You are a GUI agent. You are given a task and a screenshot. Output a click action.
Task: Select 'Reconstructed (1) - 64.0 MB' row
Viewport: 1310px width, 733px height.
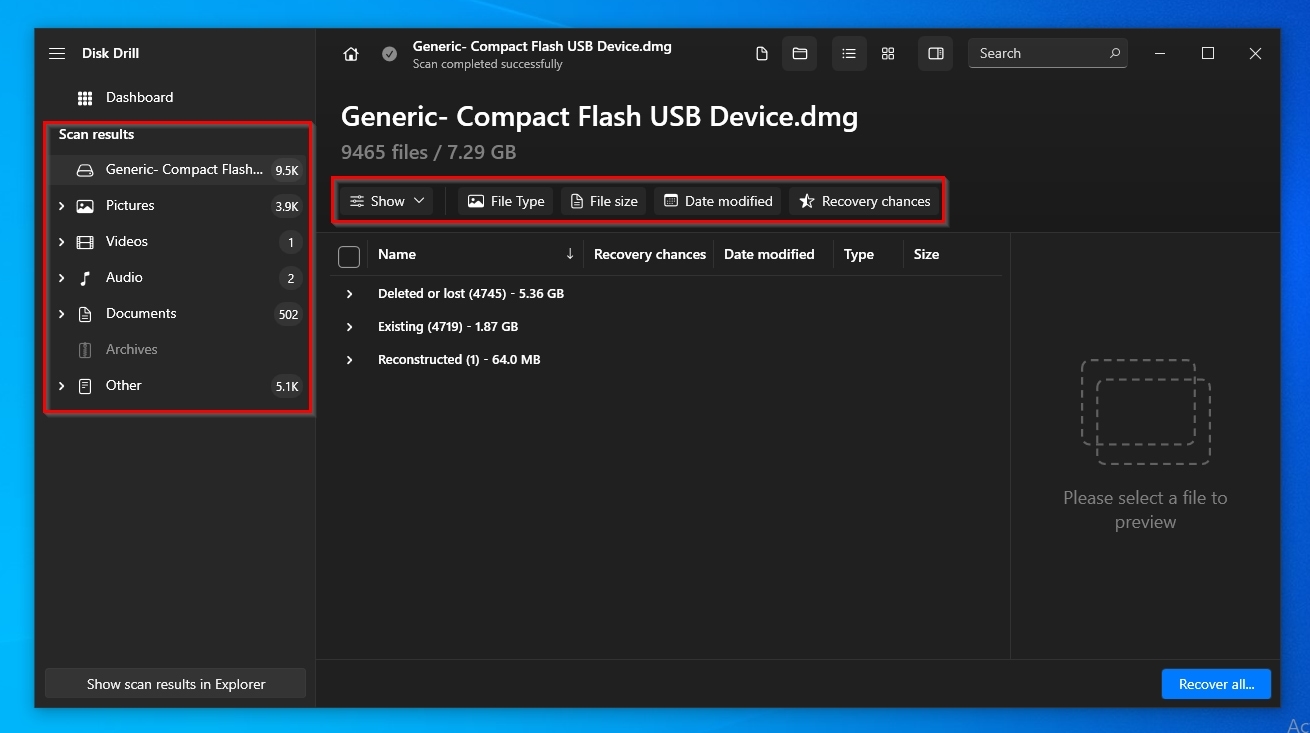[x=666, y=360]
